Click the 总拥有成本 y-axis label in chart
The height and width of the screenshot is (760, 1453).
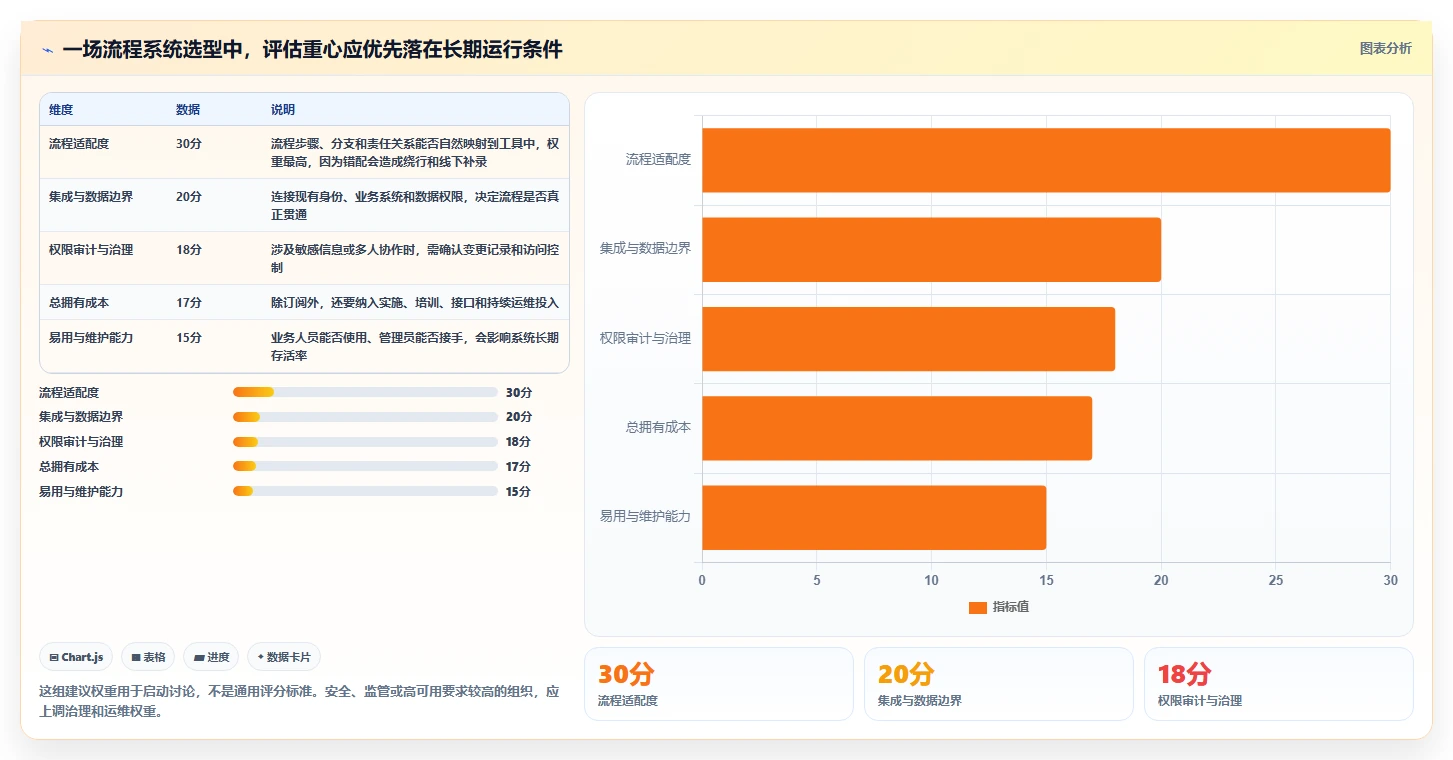pyautogui.click(x=658, y=427)
